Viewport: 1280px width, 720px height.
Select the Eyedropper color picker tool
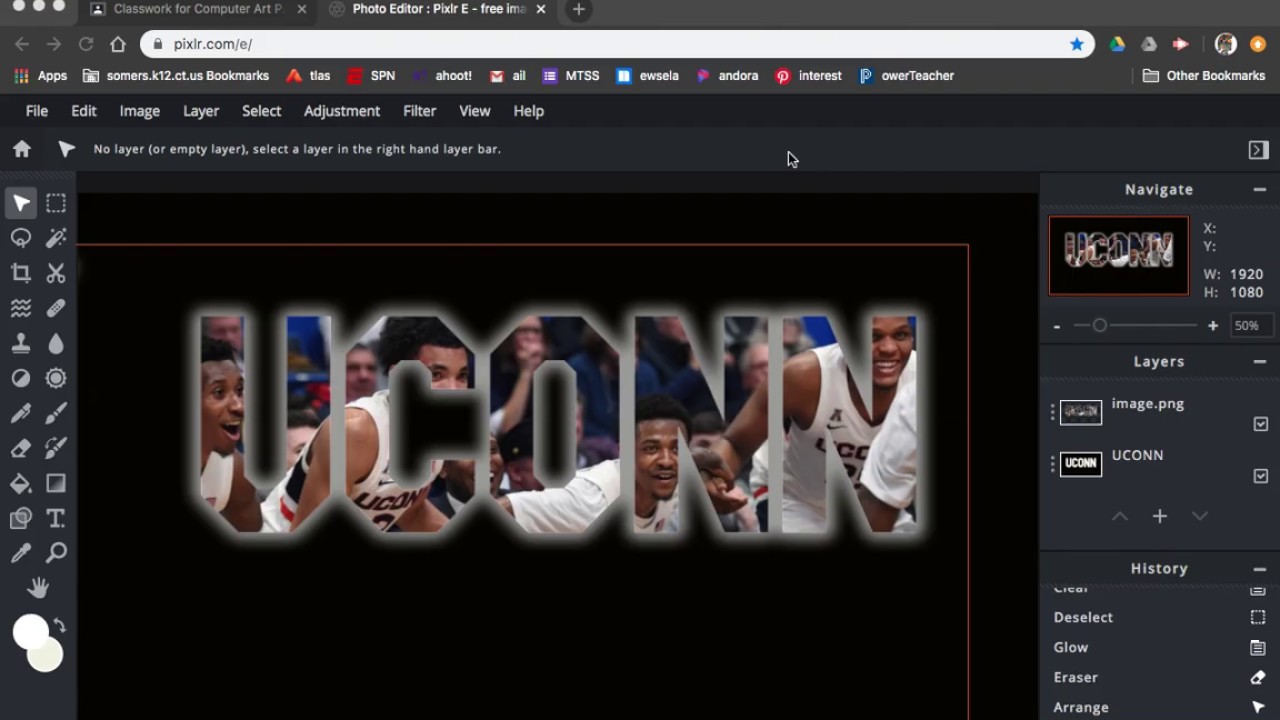tap(21, 553)
